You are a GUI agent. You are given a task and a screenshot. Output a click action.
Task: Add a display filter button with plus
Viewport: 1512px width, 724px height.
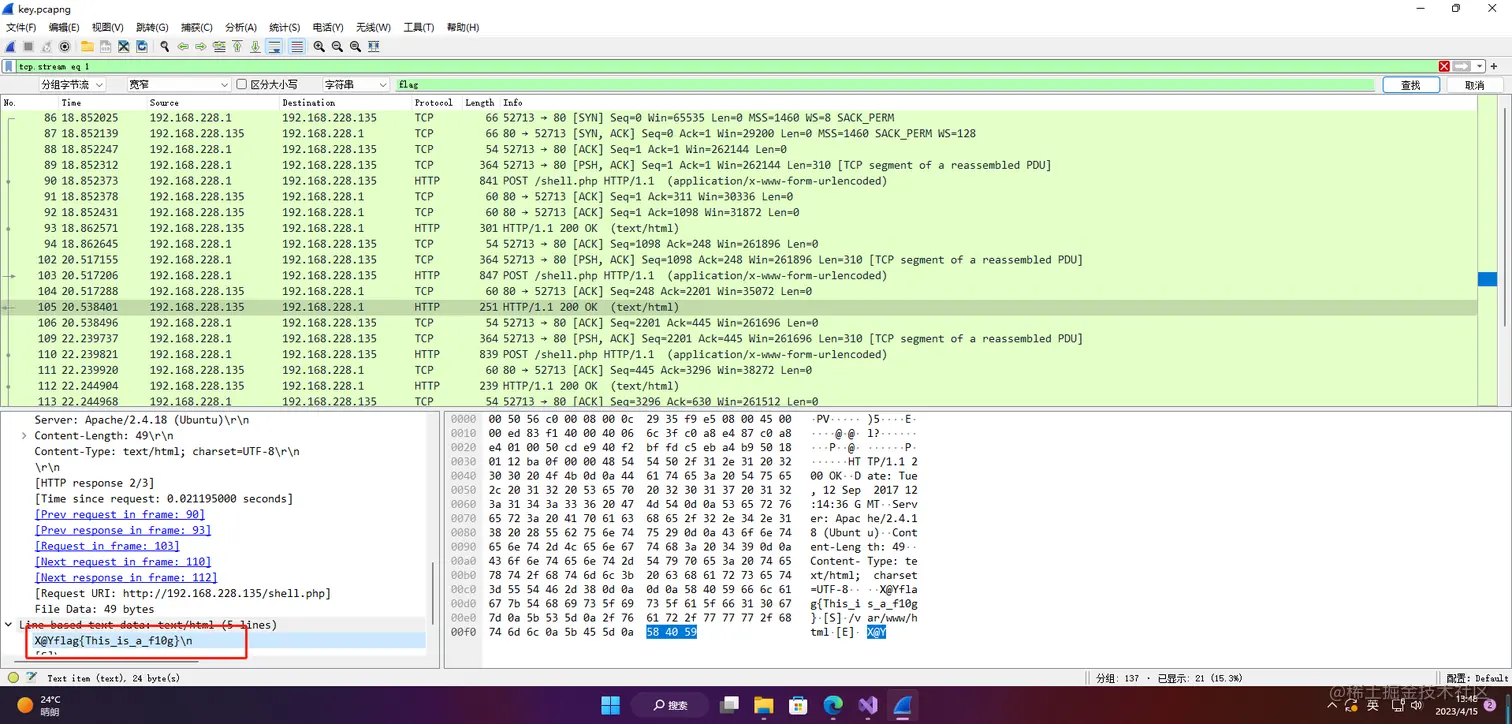click(x=1494, y=66)
